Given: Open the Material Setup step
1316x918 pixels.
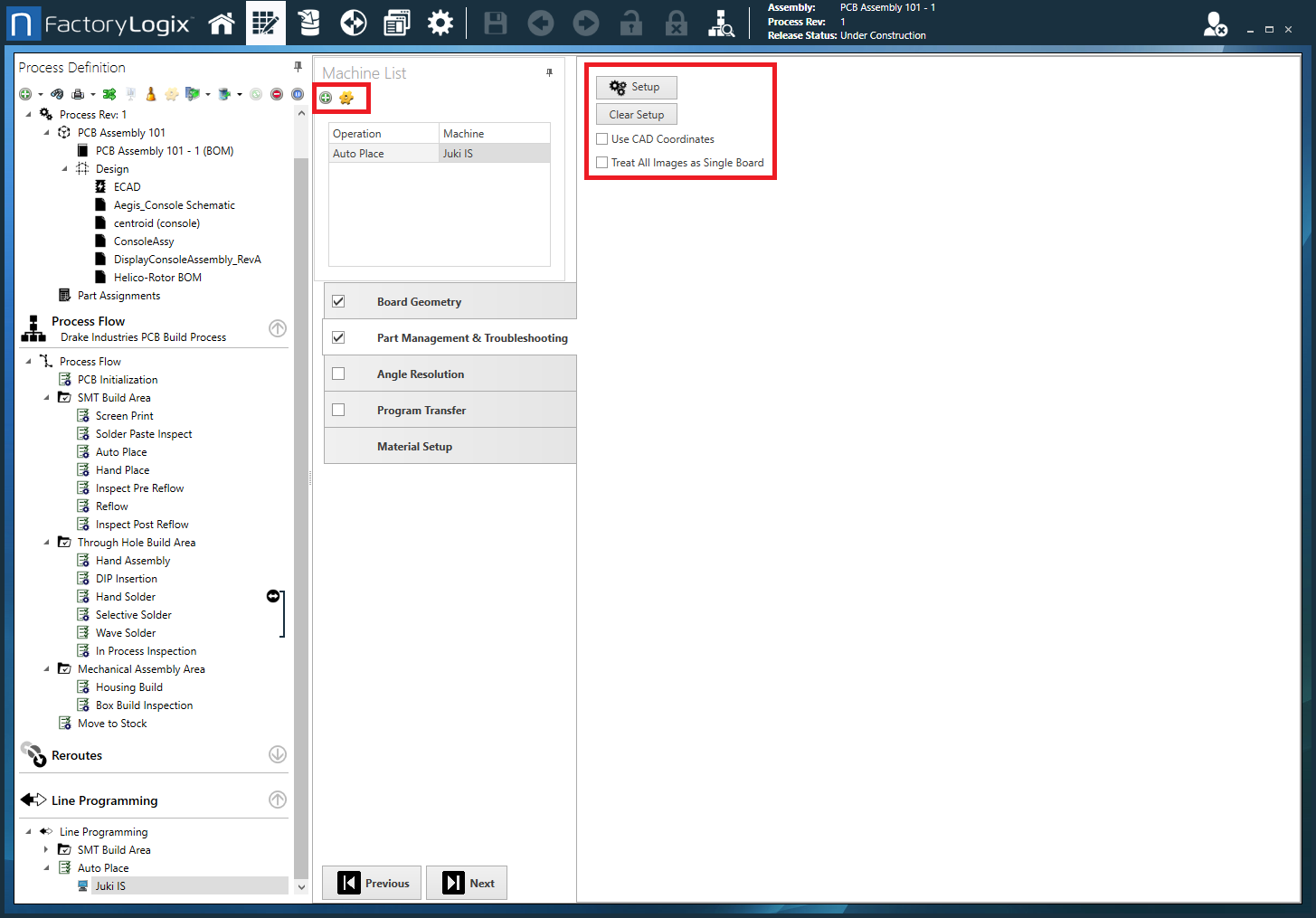Looking at the screenshot, I should pos(414,447).
